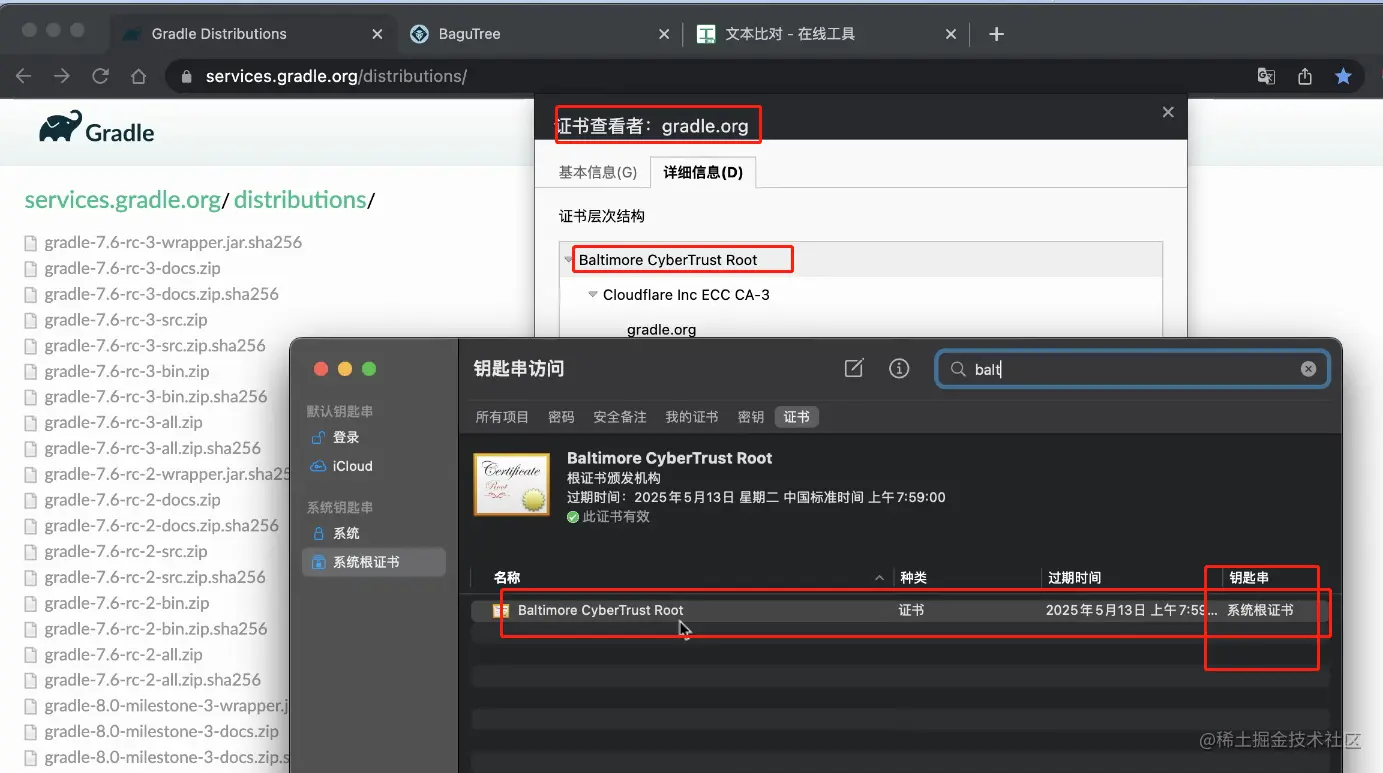Viewport: 1383px width, 773px height.
Task: Clear the Keychain search field
Action: point(1308,369)
